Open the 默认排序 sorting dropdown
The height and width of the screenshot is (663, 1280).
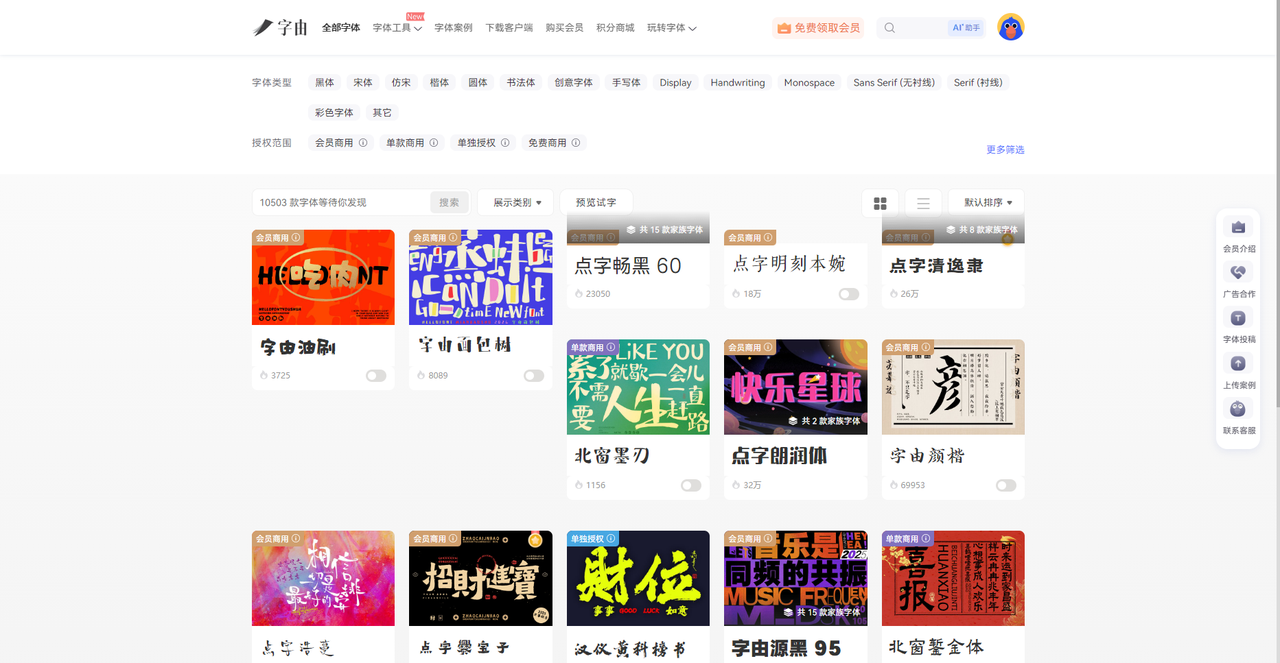pos(987,203)
